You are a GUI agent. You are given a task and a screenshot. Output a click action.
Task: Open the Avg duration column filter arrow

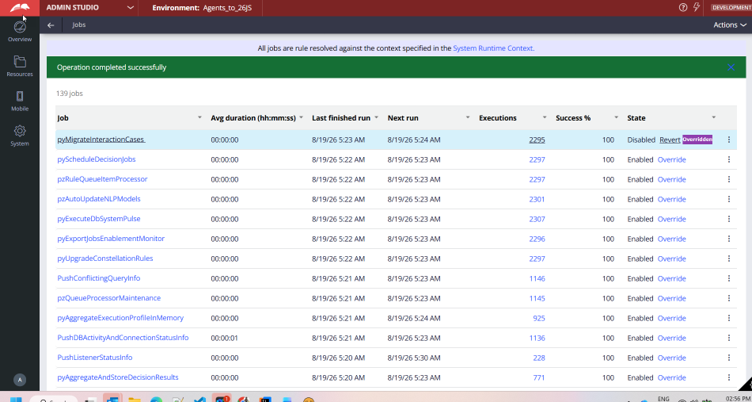click(x=301, y=118)
